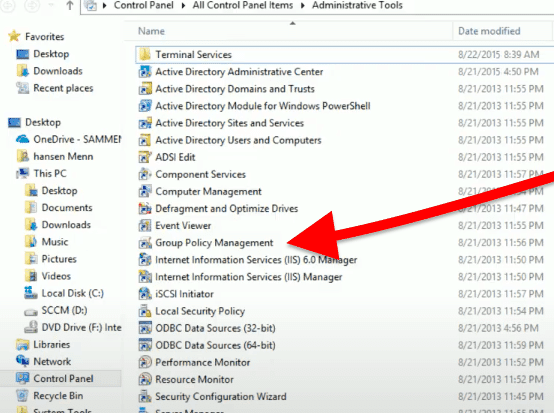Select the IIS 6.0 Manager icon
Image resolution: width=554 pixels, height=413 pixels.
(145, 260)
